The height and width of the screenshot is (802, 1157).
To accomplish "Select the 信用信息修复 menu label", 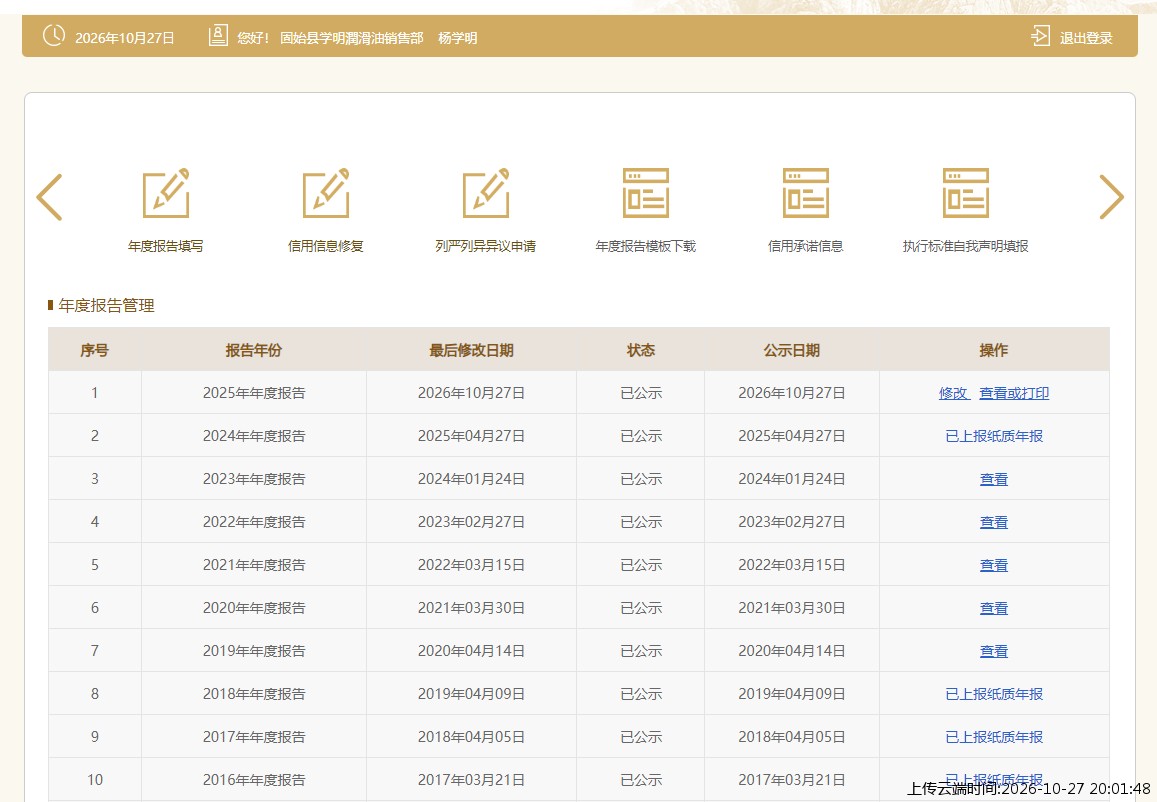I will [x=326, y=246].
